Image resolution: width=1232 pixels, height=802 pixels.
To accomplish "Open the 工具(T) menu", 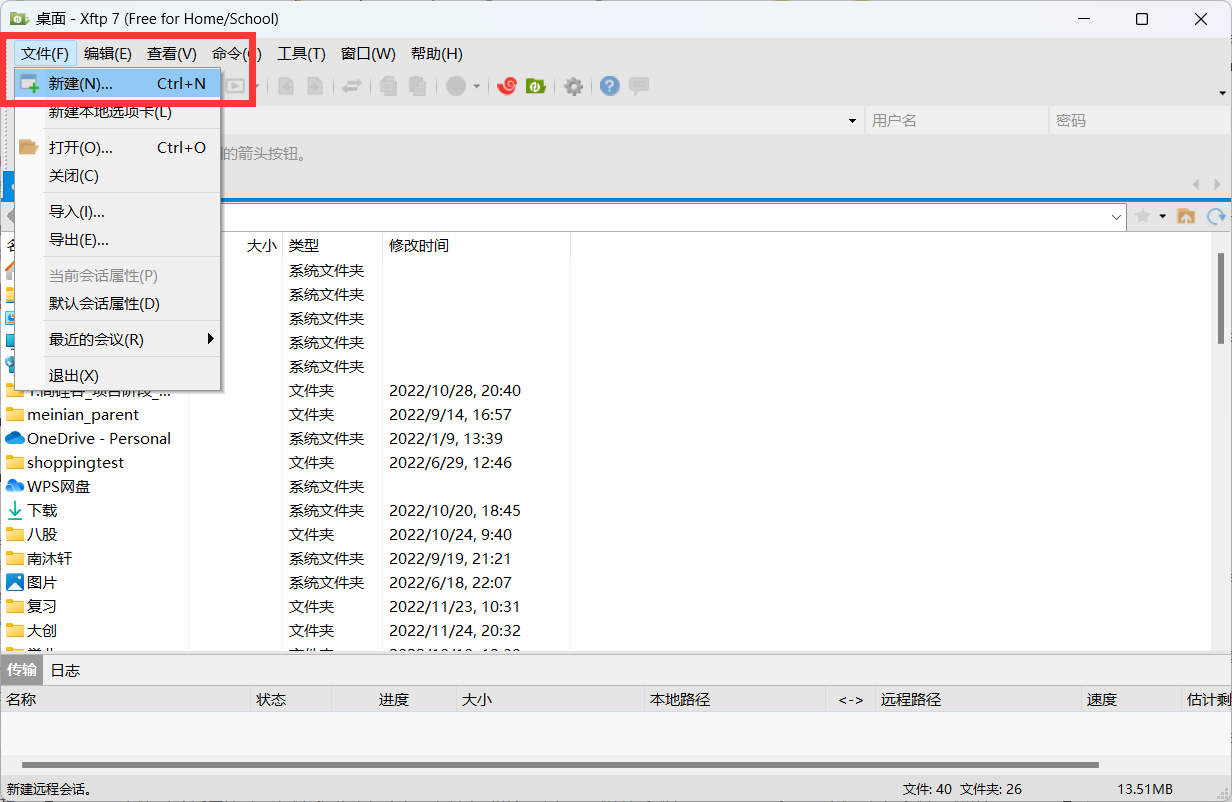I will (301, 54).
